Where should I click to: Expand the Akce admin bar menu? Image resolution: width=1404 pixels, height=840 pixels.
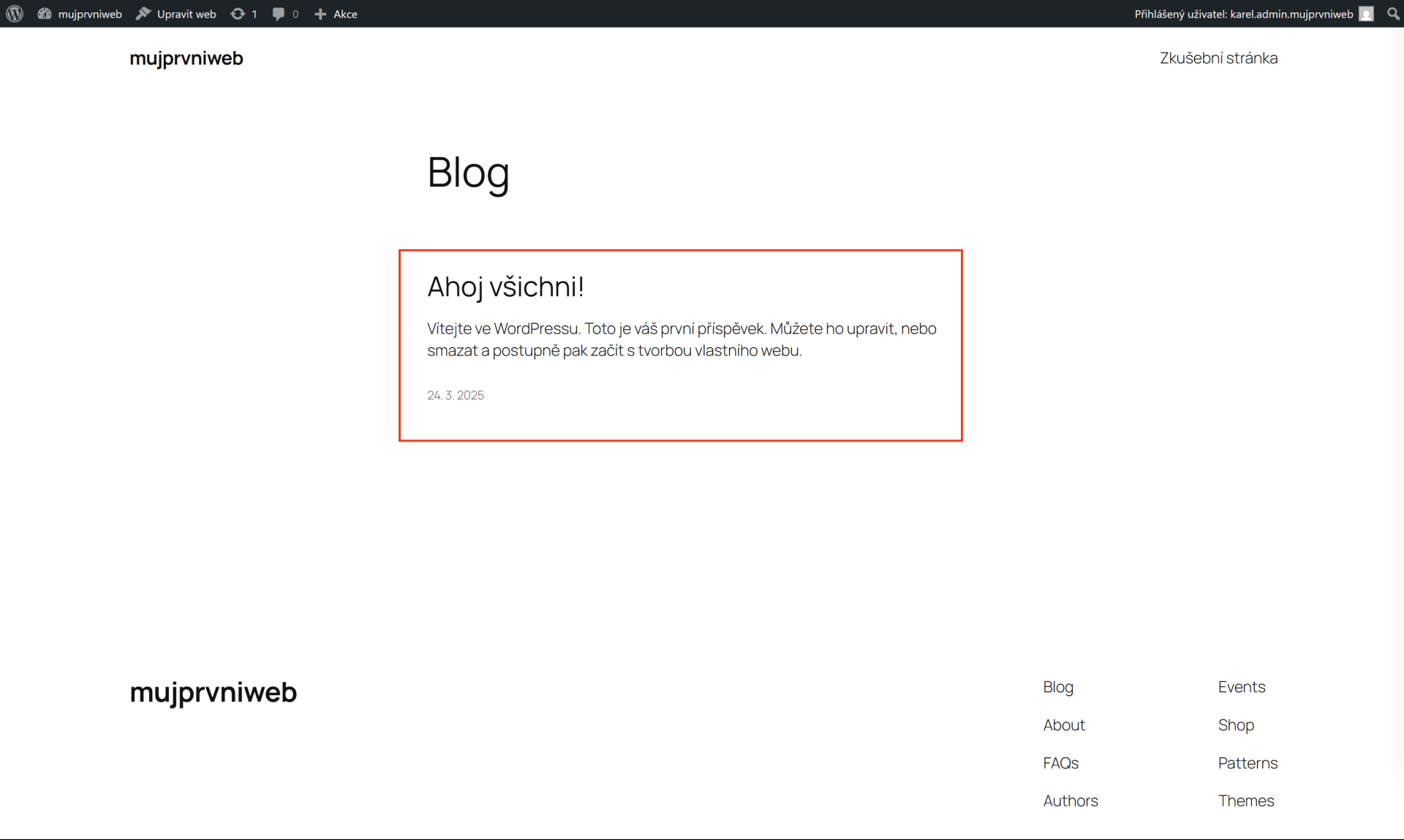344,14
